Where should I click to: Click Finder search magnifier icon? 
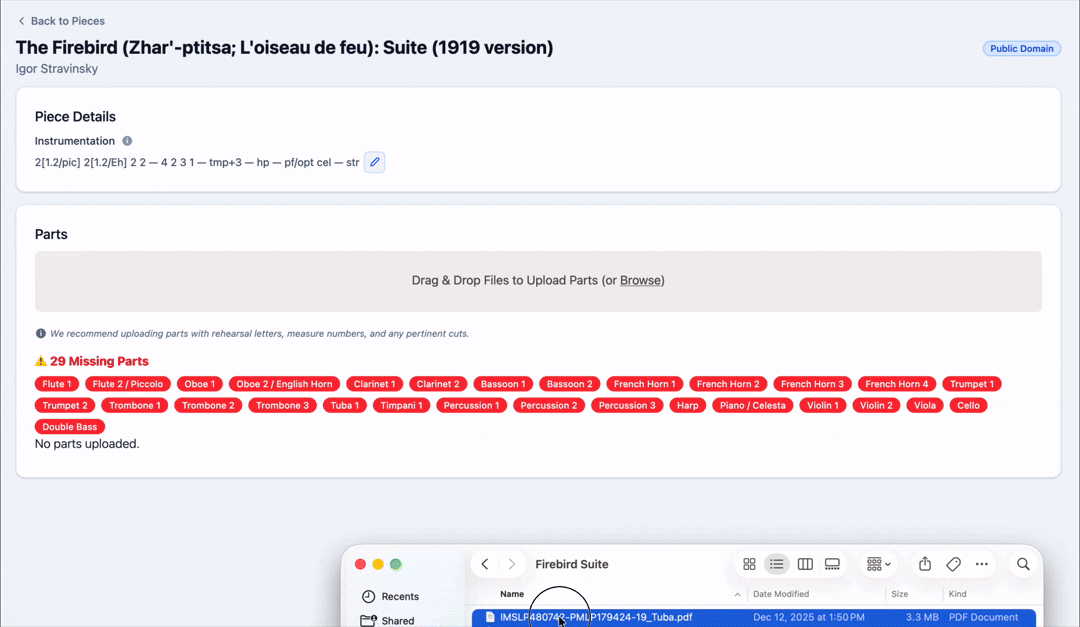(x=1023, y=564)
